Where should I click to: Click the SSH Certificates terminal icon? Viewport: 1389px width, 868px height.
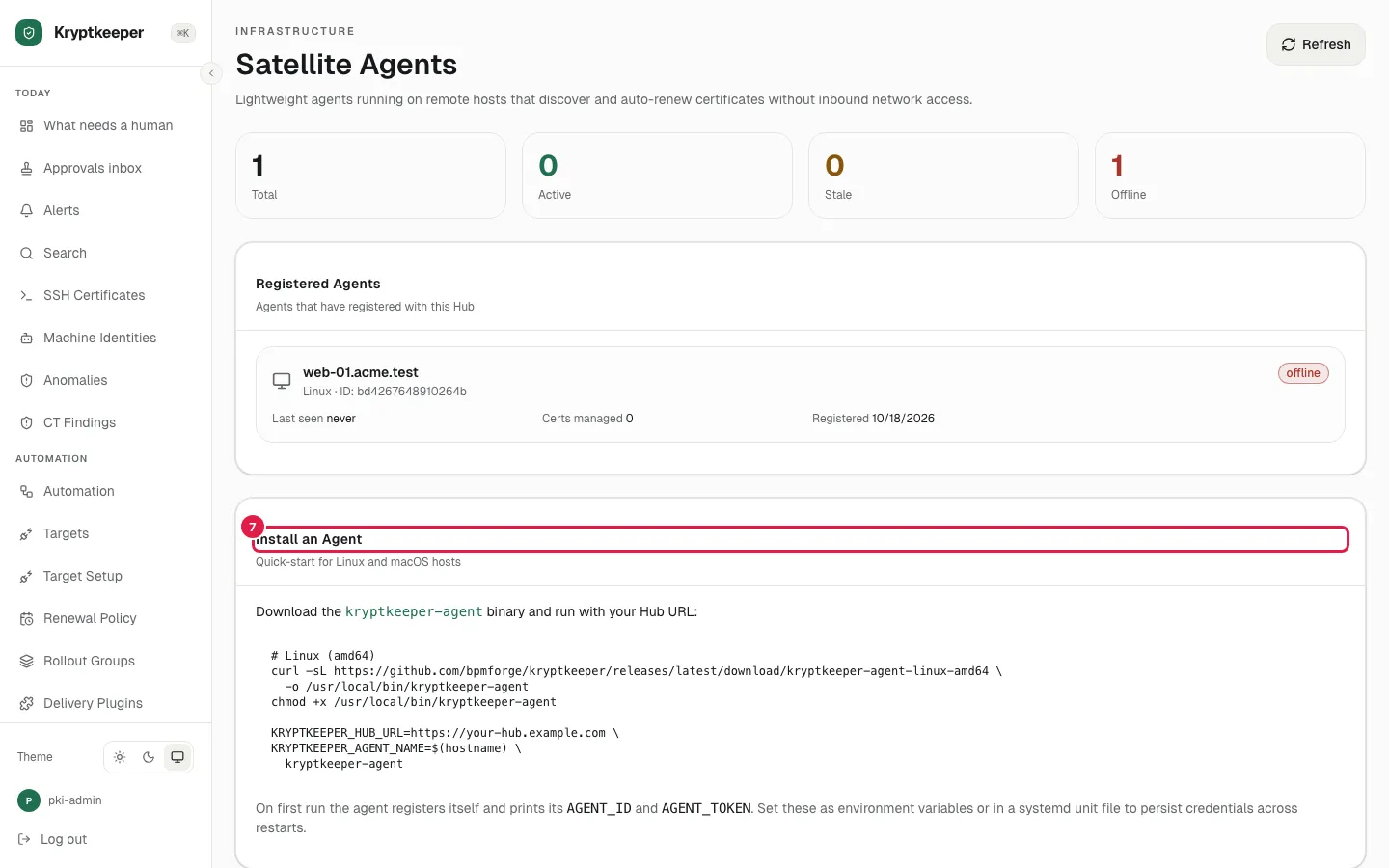[x=26, y=295]
